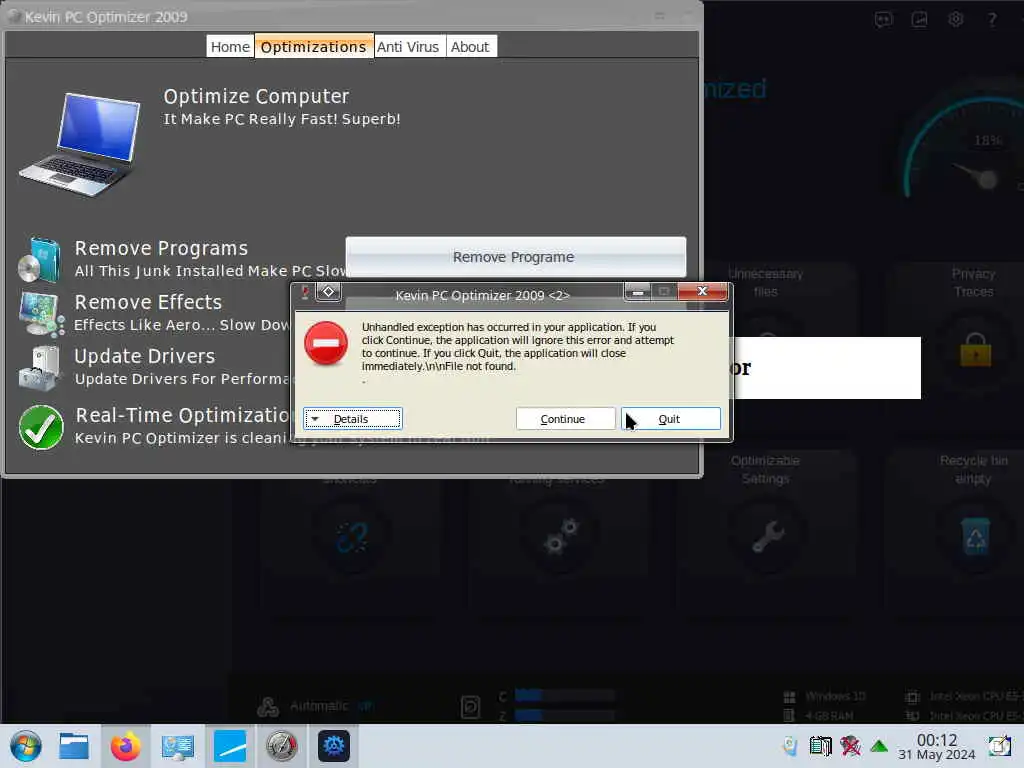Viewport: 1024px width, 768px height.
Task: Minimize the Kevin PC Optimizer error dialog
Action: 637,291
